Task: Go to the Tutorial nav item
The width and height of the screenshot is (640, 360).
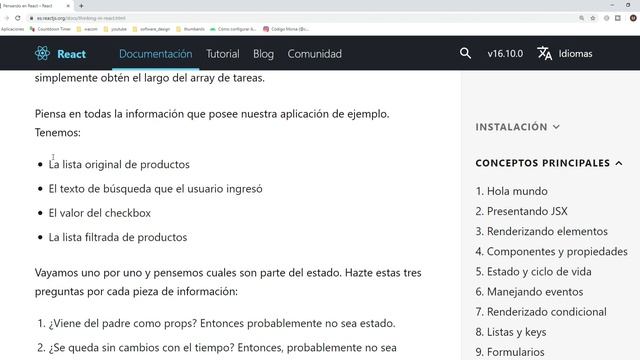Action: tap(222, 53)
